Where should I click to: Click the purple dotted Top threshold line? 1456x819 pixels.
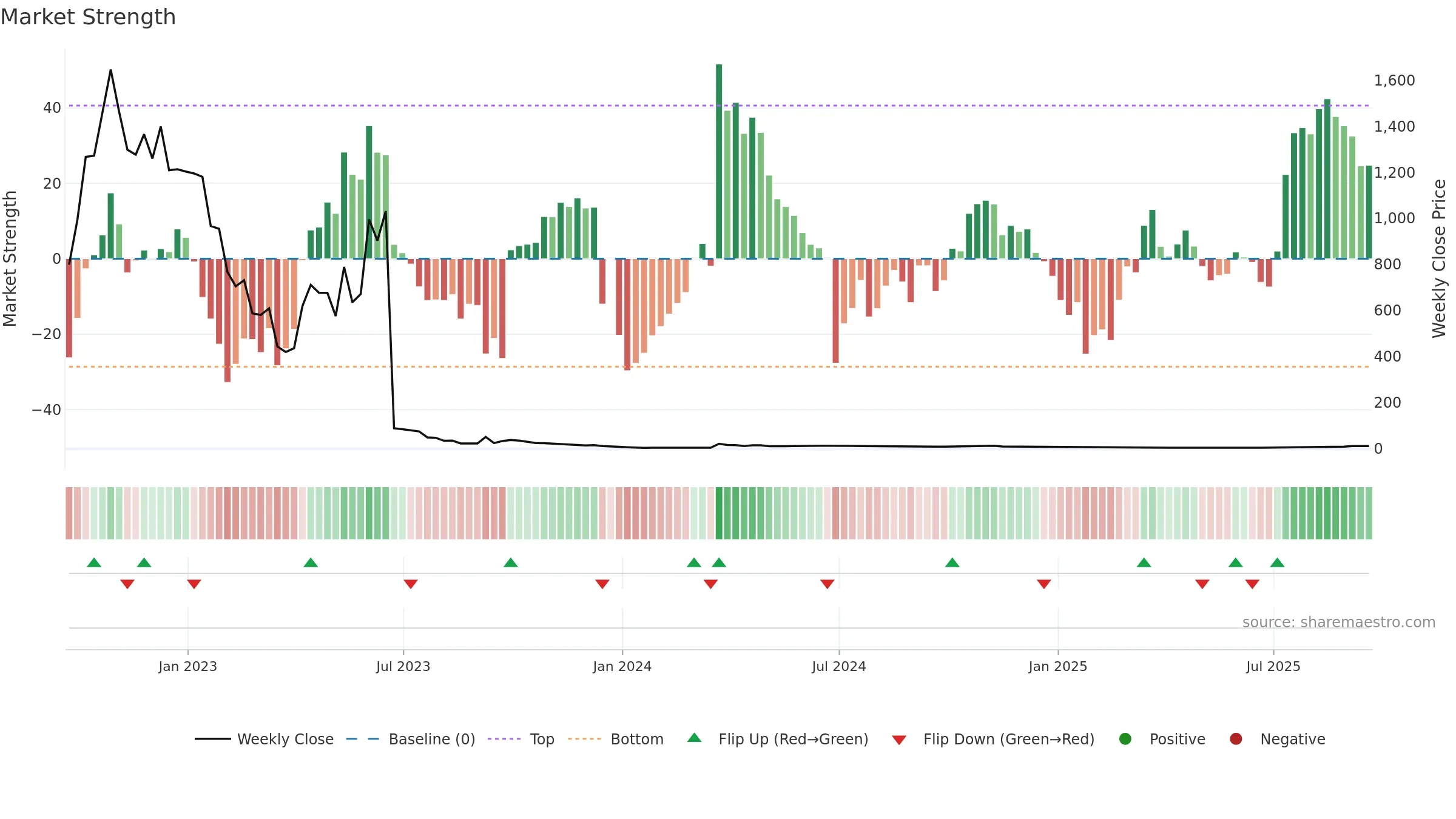coord(719,106)
